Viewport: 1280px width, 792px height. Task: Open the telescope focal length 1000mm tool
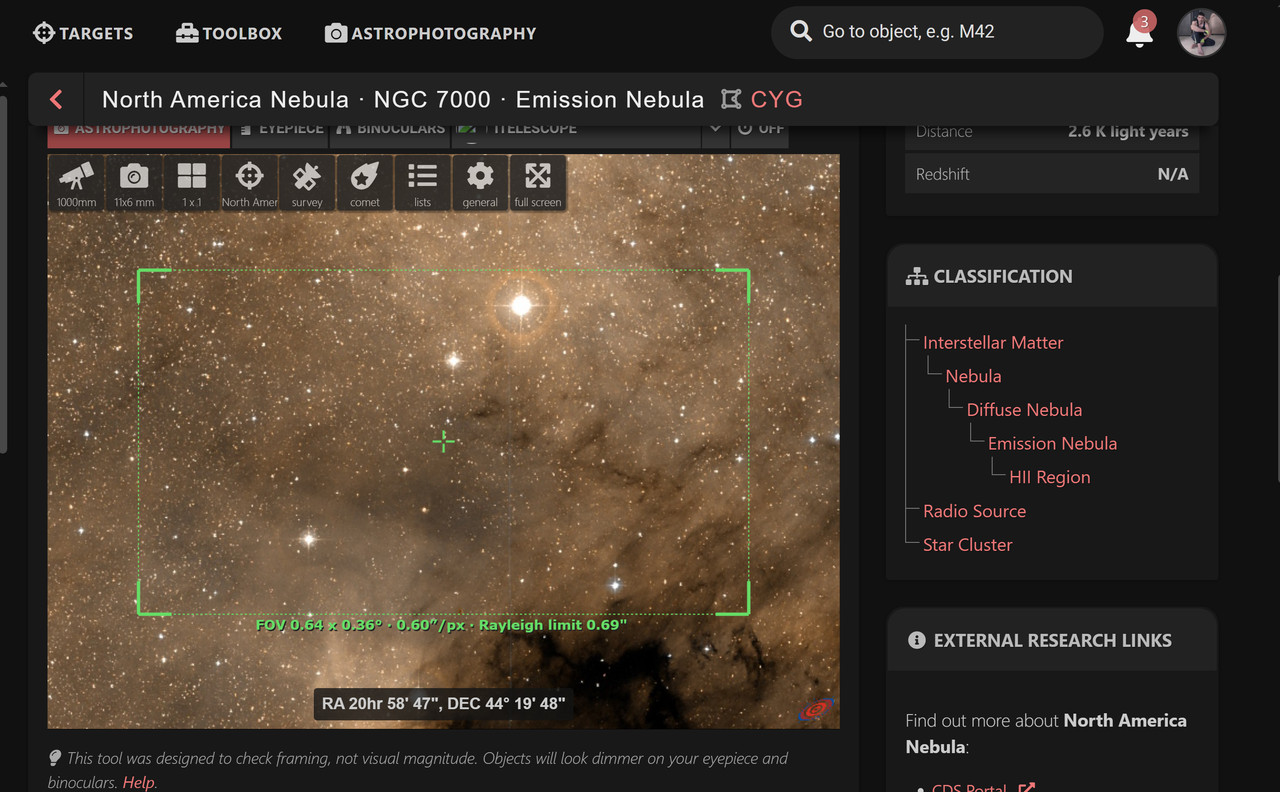(77, 184)
